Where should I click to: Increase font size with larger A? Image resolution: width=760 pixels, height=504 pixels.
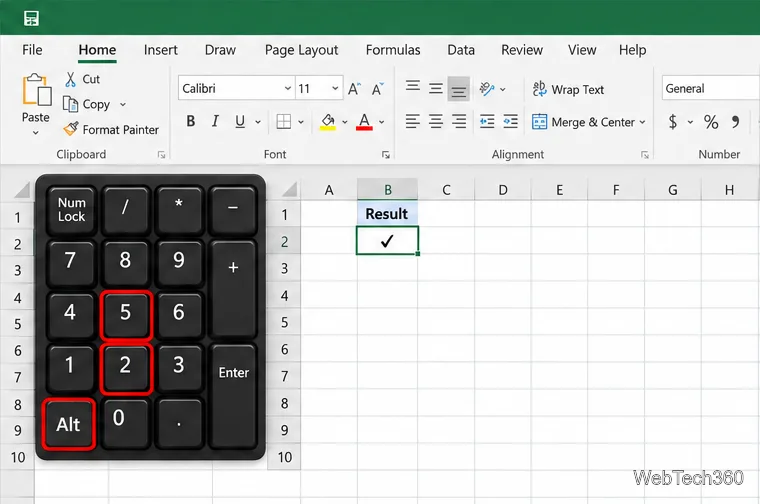click(x=354, y=89)
